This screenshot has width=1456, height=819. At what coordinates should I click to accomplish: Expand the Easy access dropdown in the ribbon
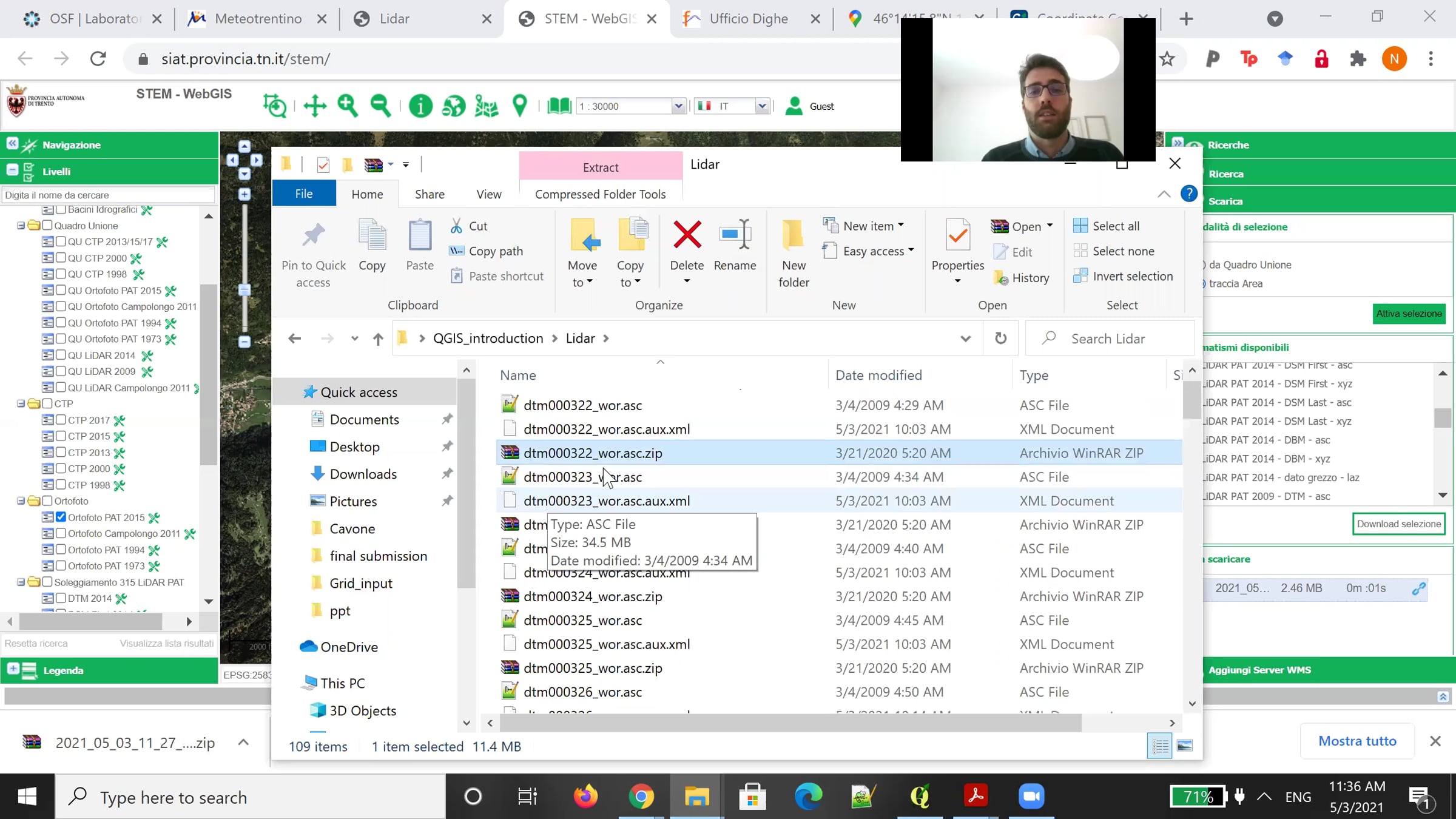(911, 250)
